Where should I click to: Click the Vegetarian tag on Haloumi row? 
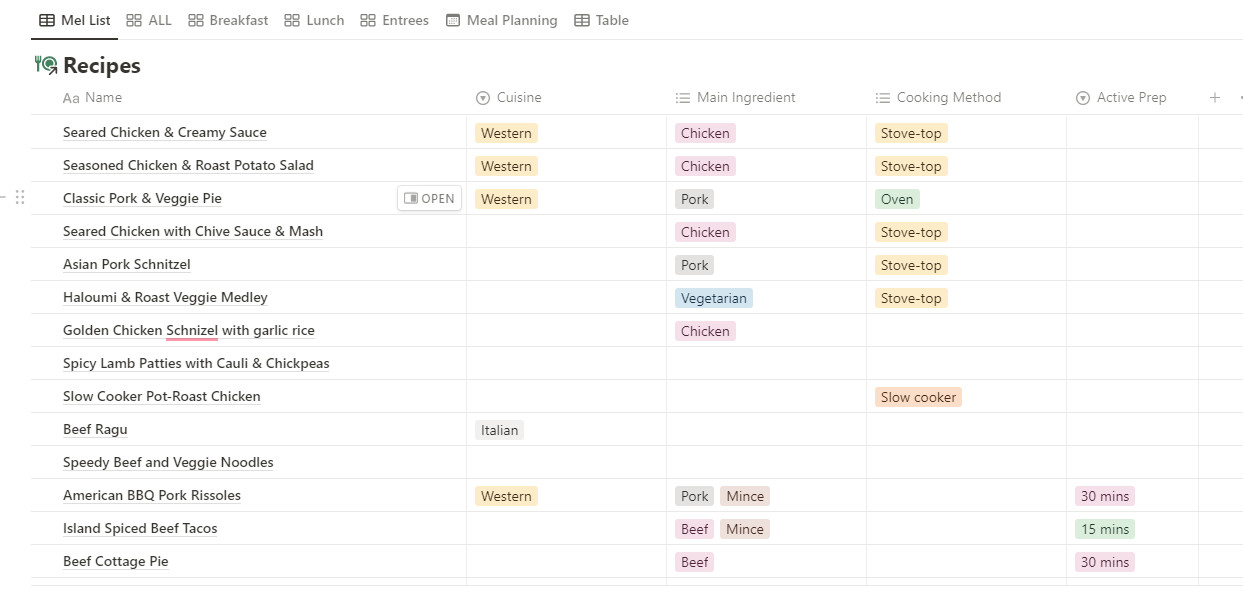pyautogui.click(x=714, y=298)
